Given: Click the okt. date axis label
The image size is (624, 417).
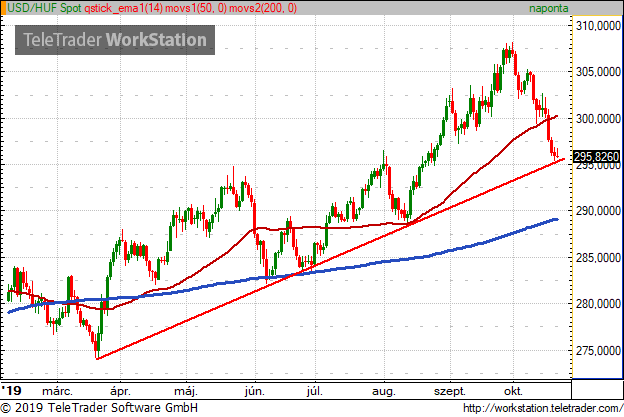Looking at the screenshot, I should click(513, 391).
